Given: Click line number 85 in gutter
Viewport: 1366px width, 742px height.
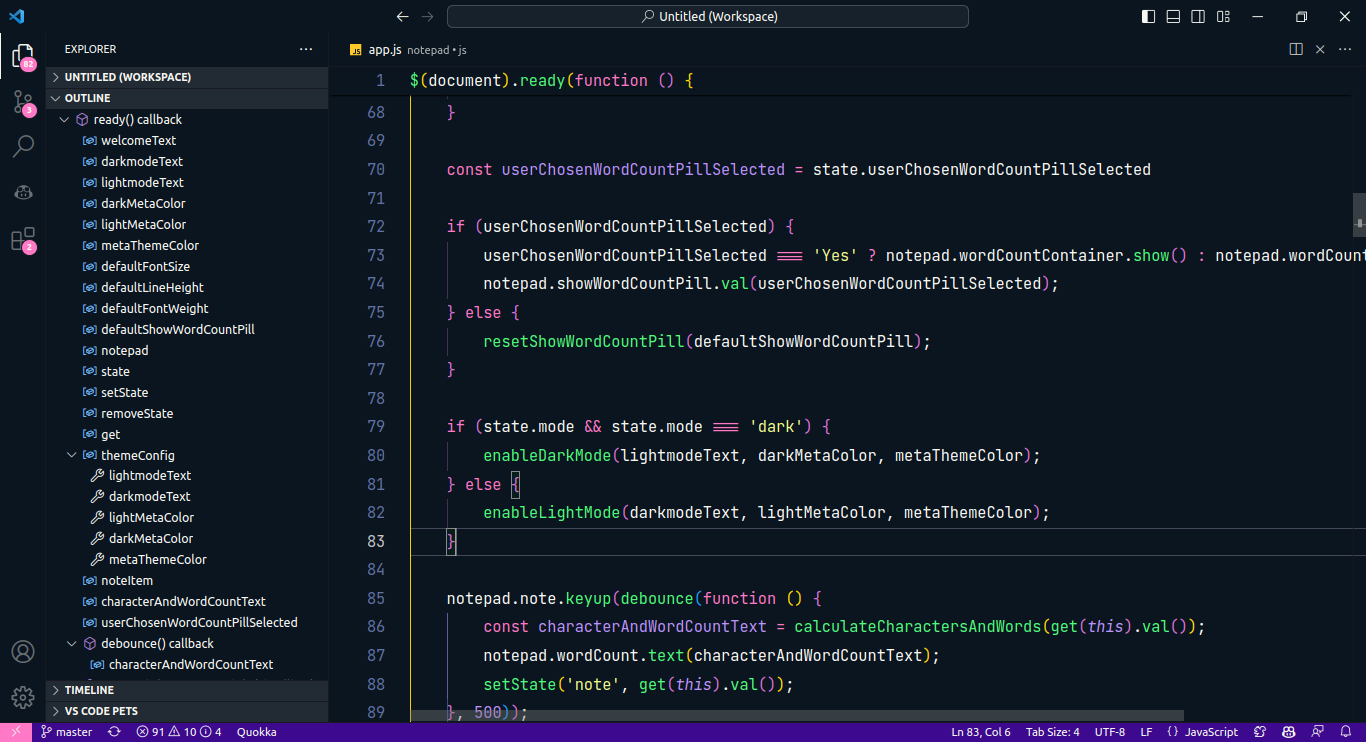Looking at the screenshot, I should (376, 598).
